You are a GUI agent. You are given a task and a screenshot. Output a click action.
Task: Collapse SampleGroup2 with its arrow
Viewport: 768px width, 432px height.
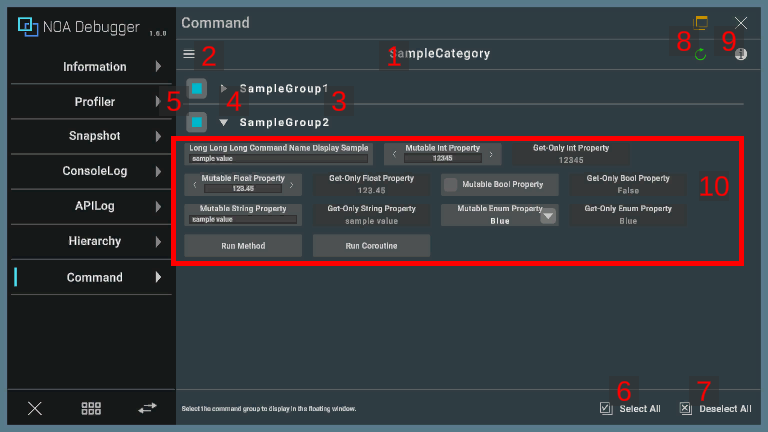click(x=223, y=122)
